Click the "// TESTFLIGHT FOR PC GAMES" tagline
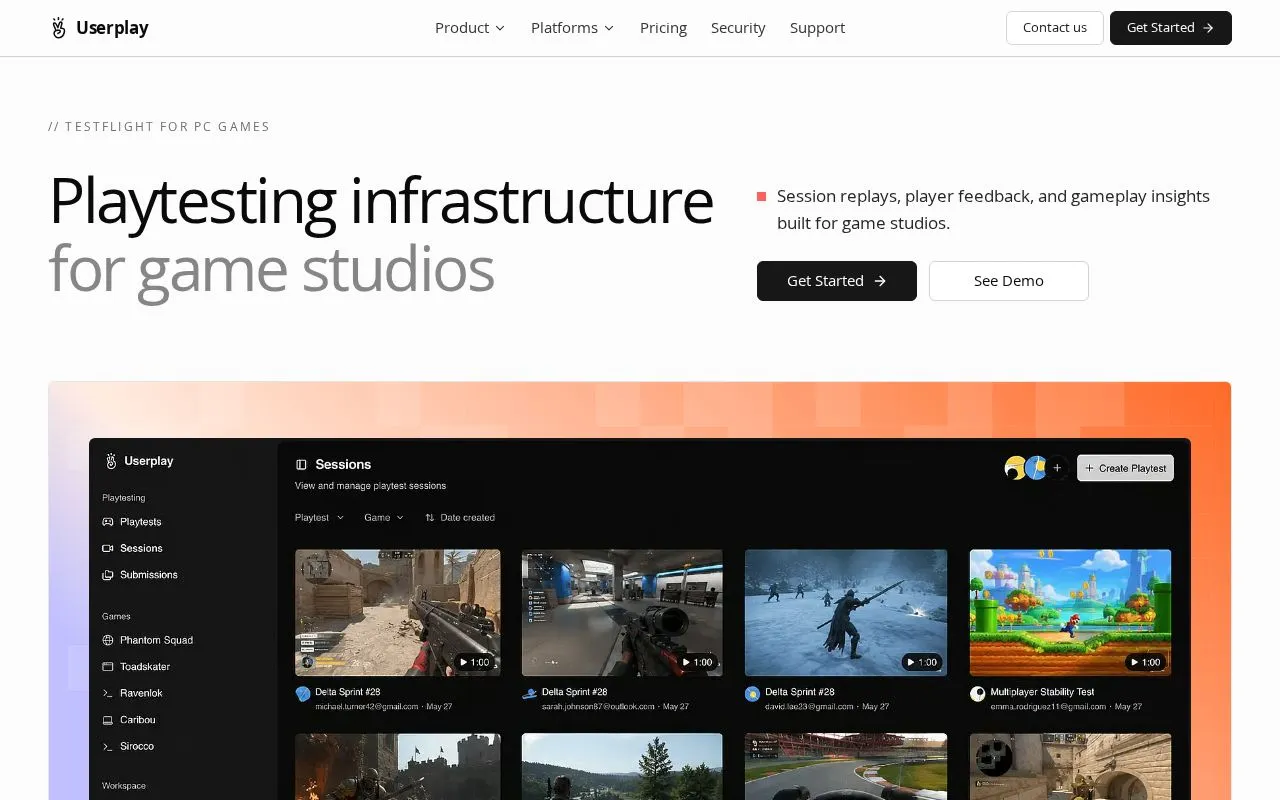The image size is (1280, 800). pyautogui.click(x=159, y=127)
